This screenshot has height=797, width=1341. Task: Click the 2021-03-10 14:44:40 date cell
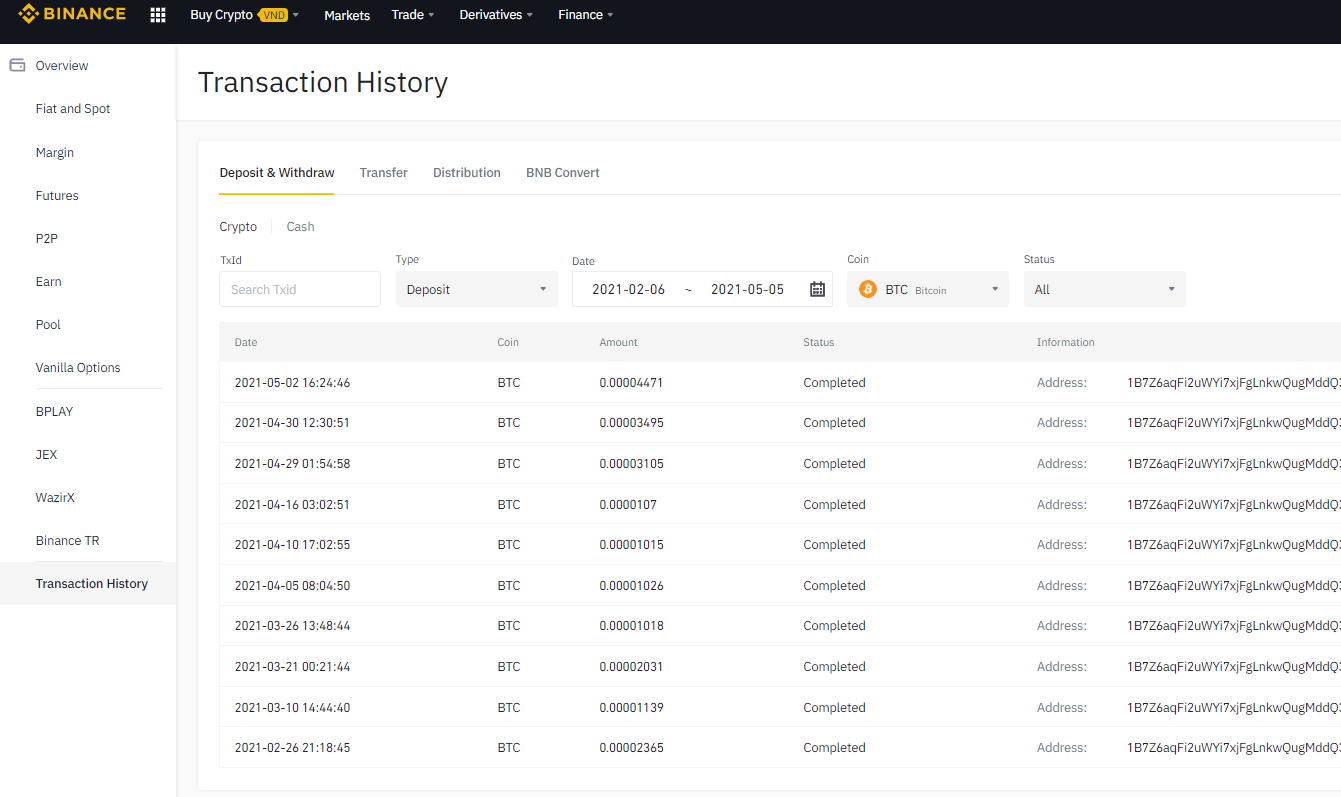(x=293, y=708)
